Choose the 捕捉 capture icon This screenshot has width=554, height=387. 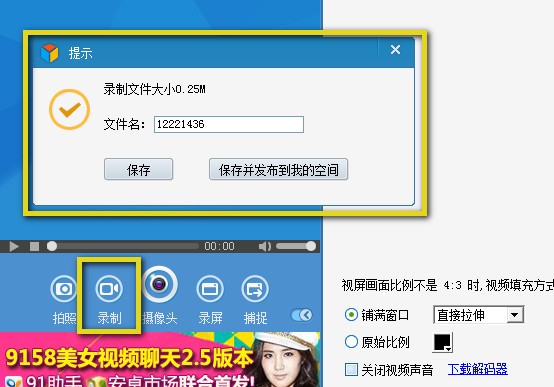coord(255,289)
